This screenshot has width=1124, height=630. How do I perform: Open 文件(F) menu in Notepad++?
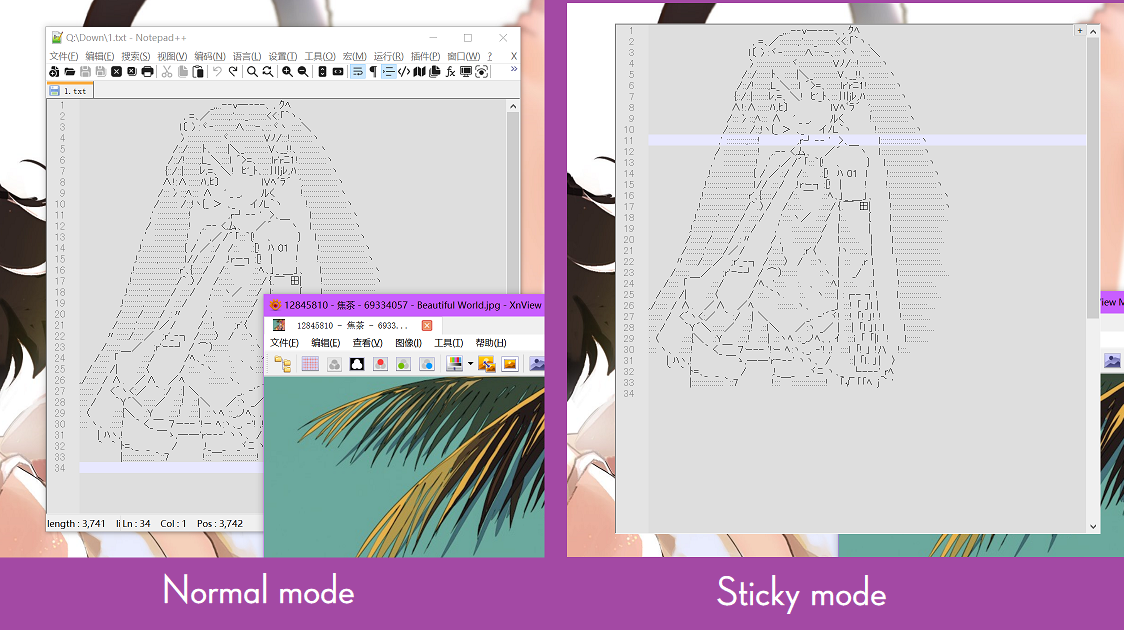click(64, 56)
